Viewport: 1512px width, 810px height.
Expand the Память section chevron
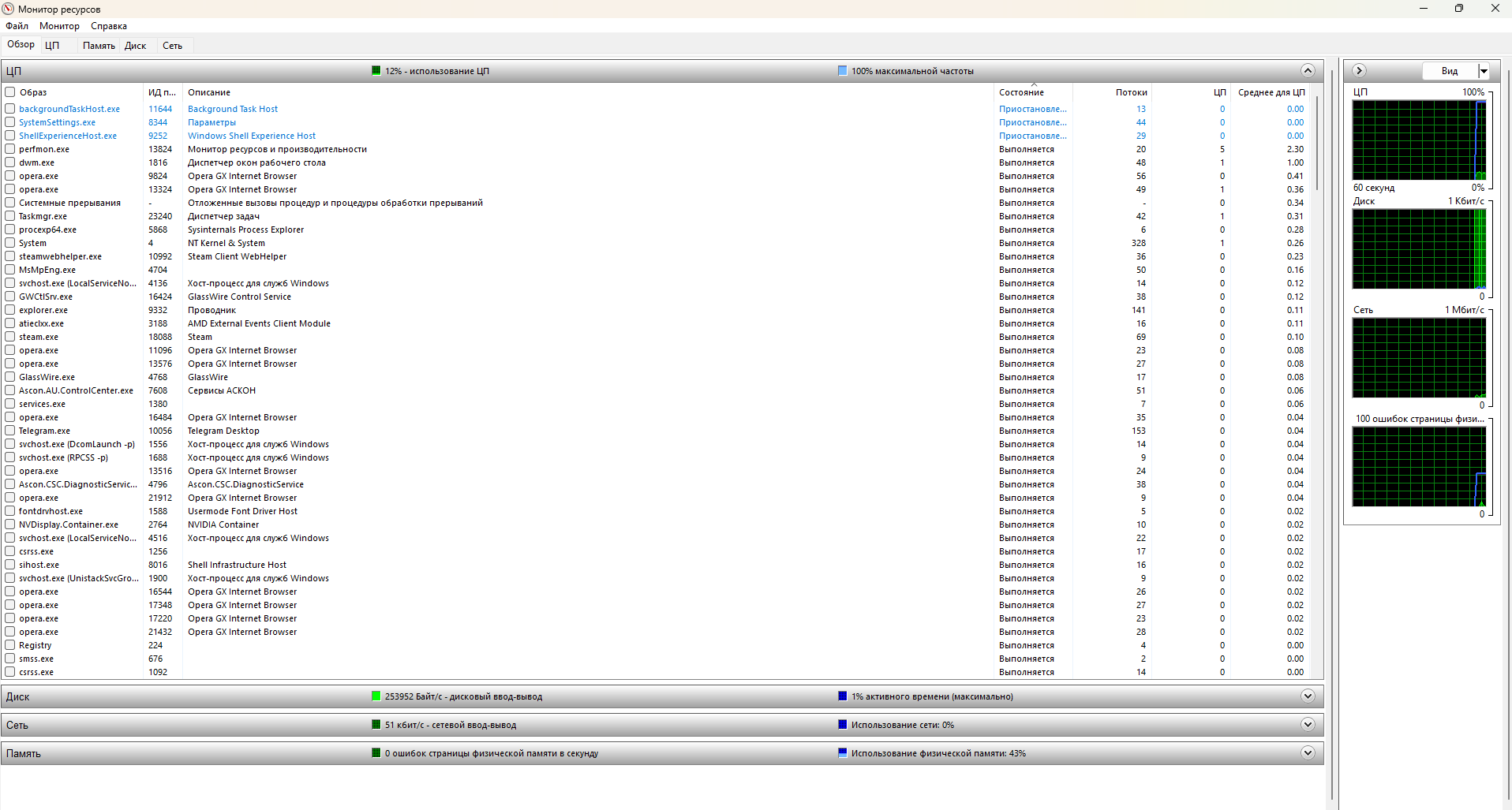point(1308,753)
